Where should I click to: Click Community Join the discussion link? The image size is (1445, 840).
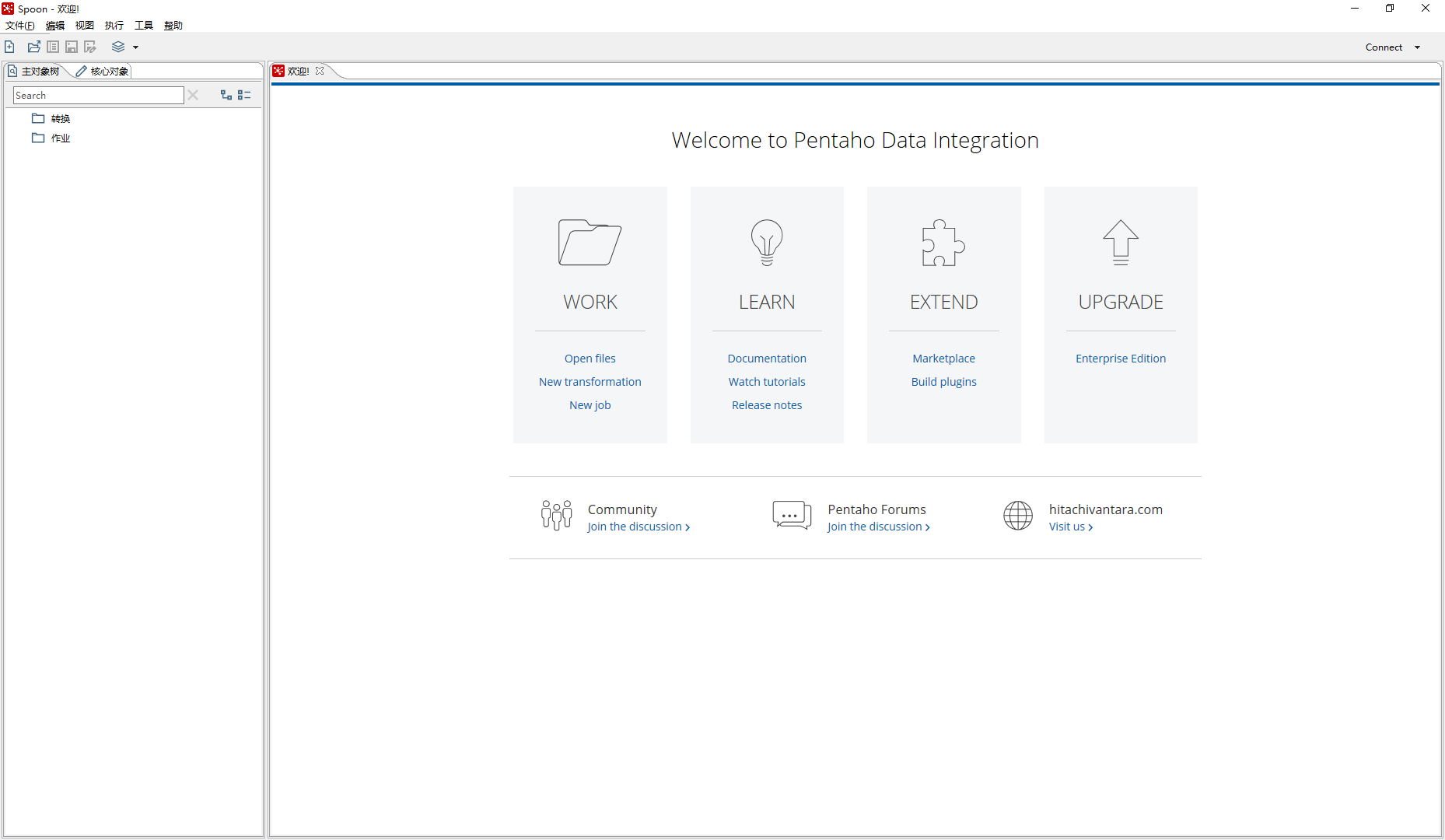point(639,527)
